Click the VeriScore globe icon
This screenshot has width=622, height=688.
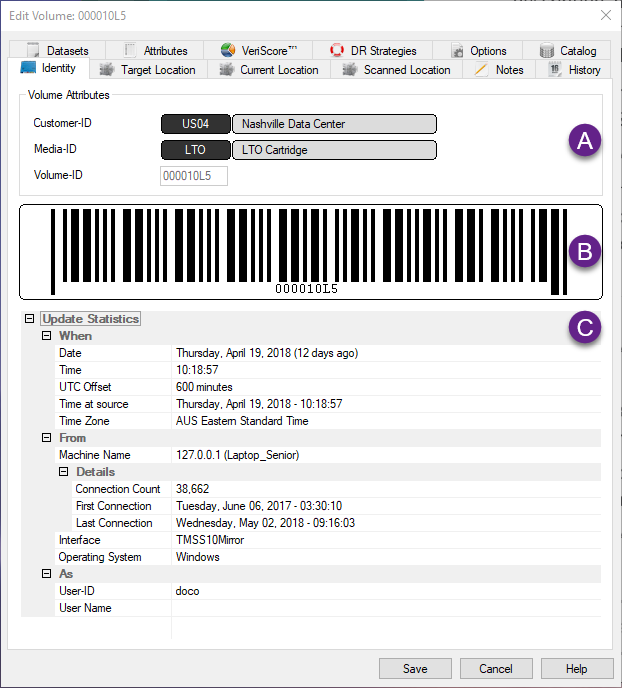click(228, 50)
